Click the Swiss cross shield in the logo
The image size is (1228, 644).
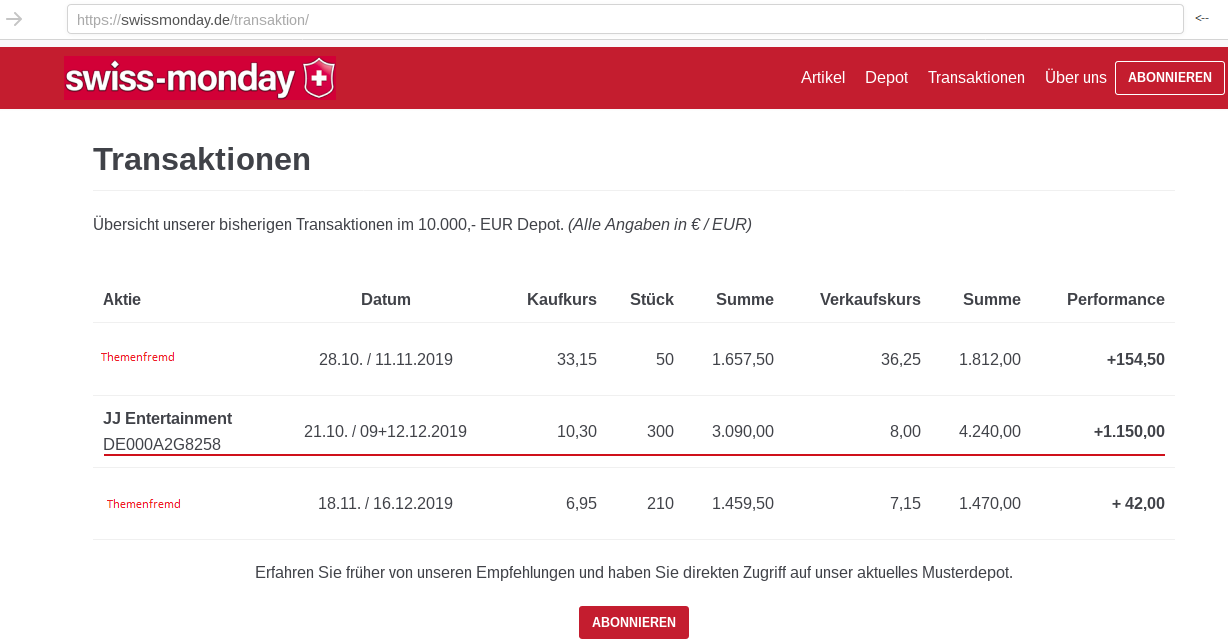[317, 77]
